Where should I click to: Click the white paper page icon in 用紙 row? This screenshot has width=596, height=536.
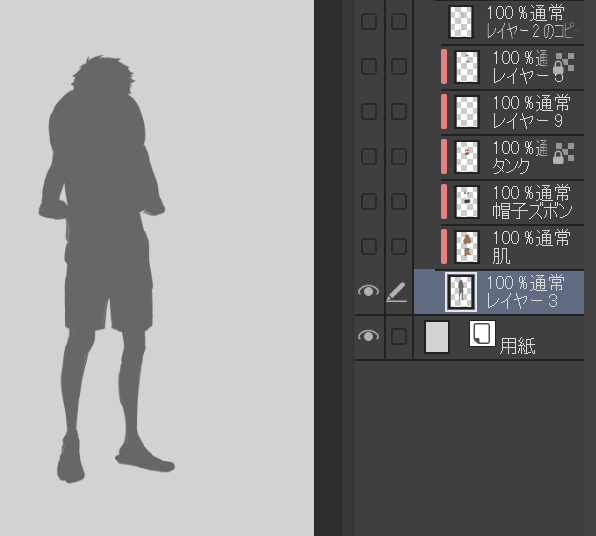pos(482,333)
